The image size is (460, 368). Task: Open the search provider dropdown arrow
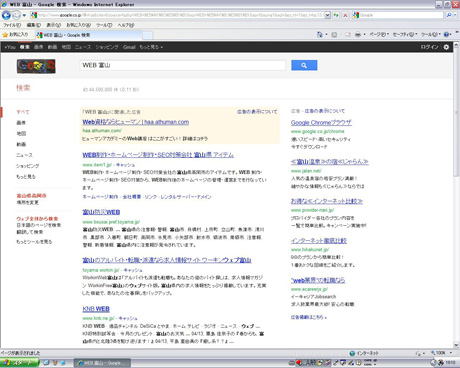pos(455,15)
